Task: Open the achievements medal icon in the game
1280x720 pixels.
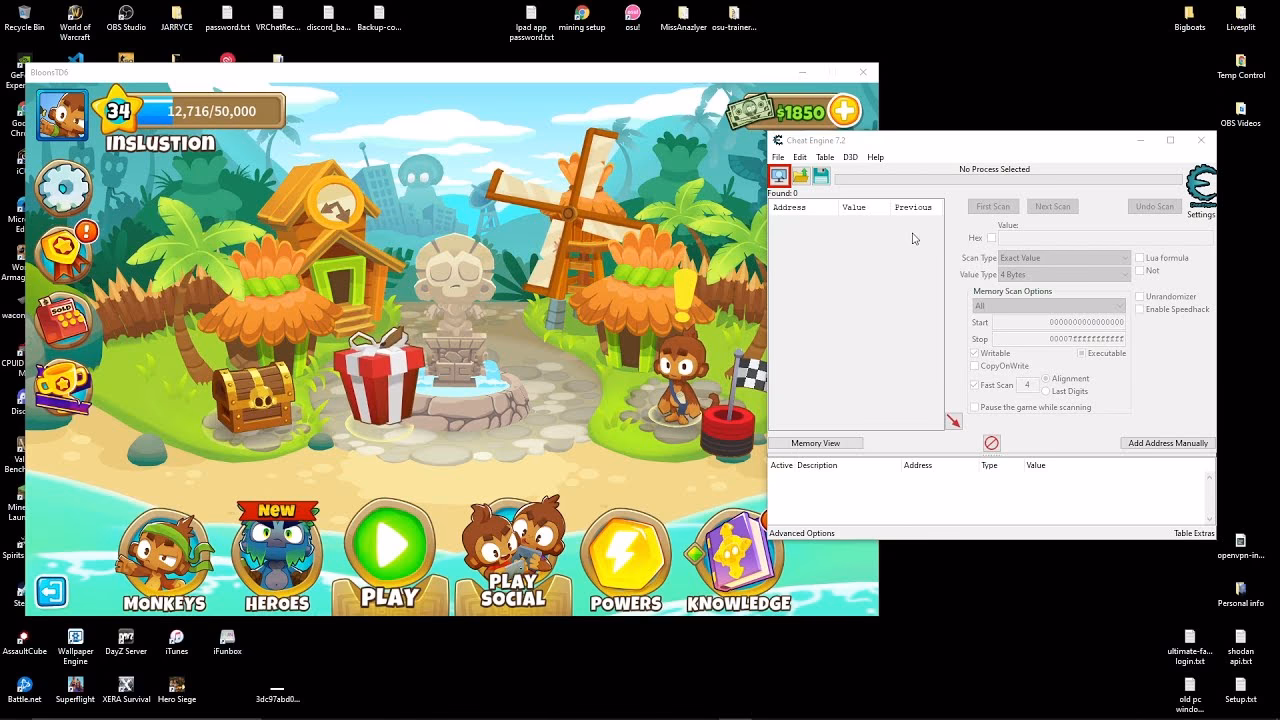Action: (x=66, y=250)
